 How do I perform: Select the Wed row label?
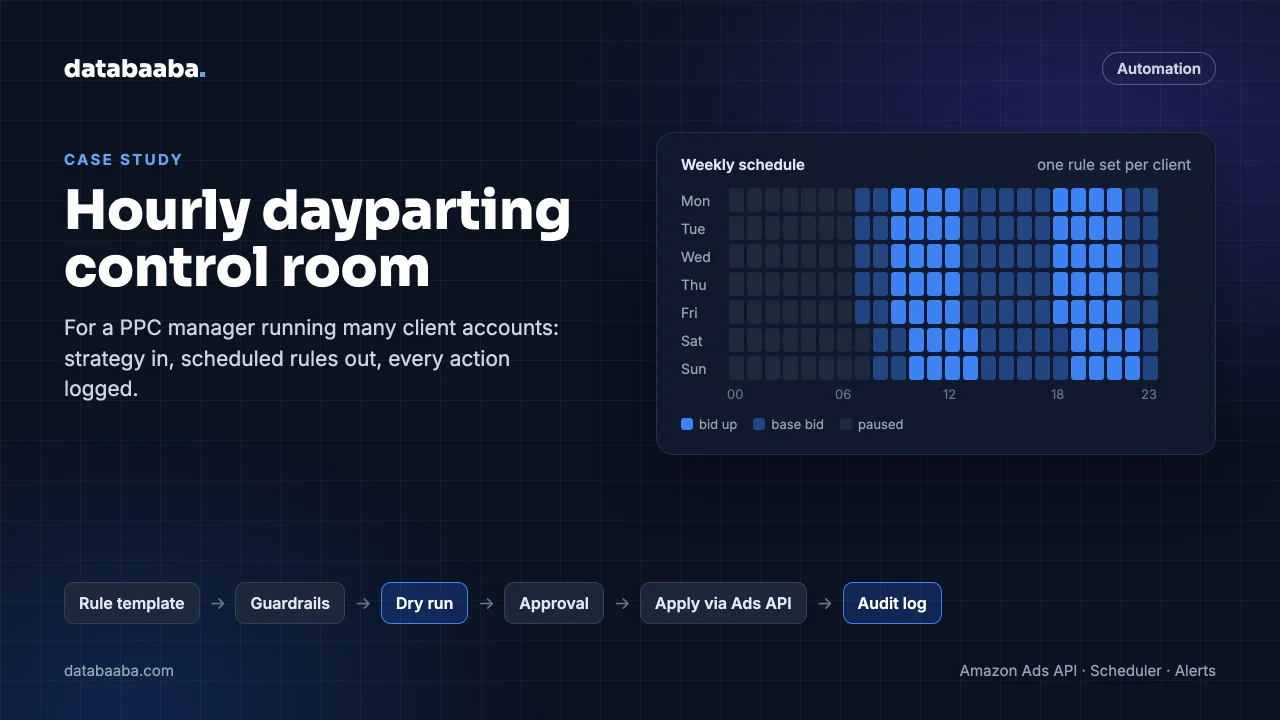point(696,257)
